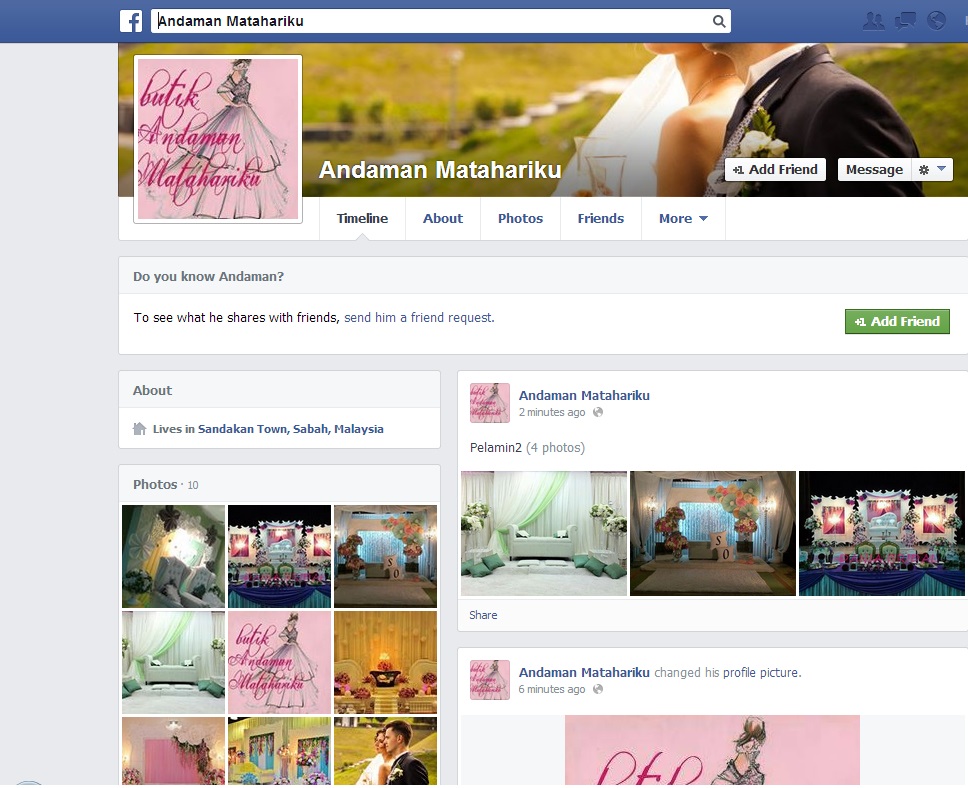This screenshot has height=788, width=968.
Task: Open the gear dropdown next to Message
Action: tap(932, 170)
